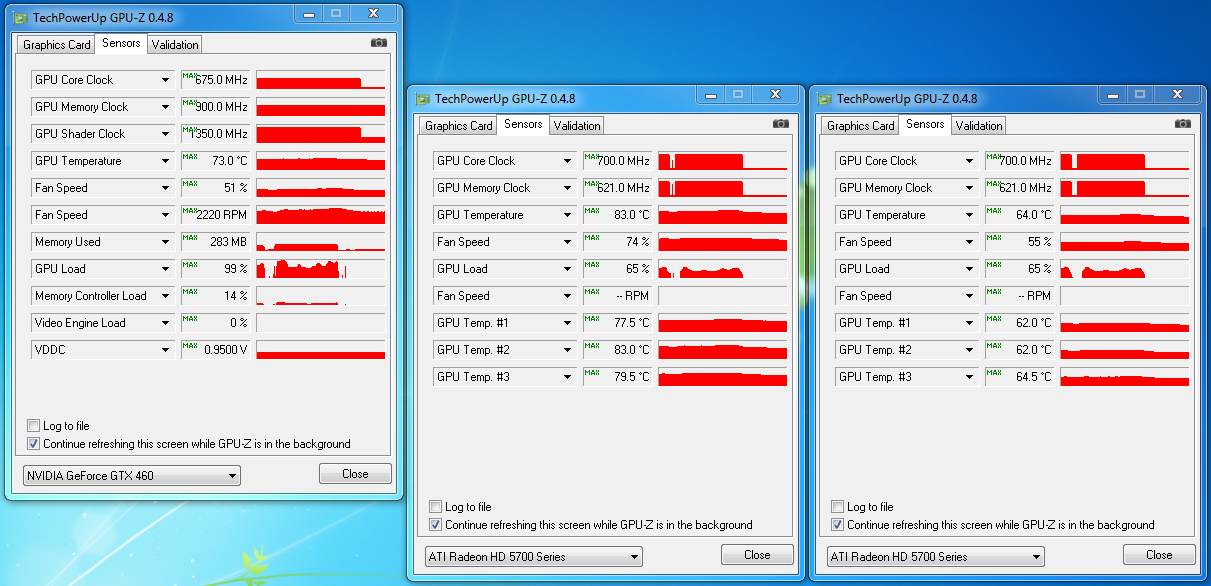Click Close button in right Radeon window
The image size is (1211, 586).
coord(1159,555)
